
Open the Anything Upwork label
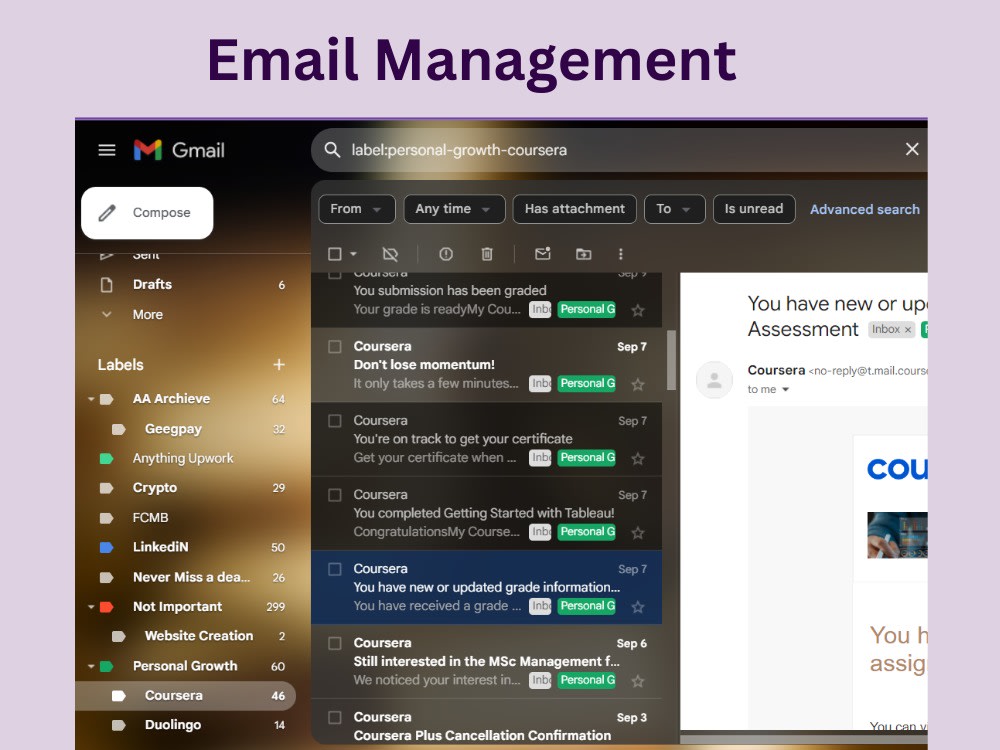183,458
